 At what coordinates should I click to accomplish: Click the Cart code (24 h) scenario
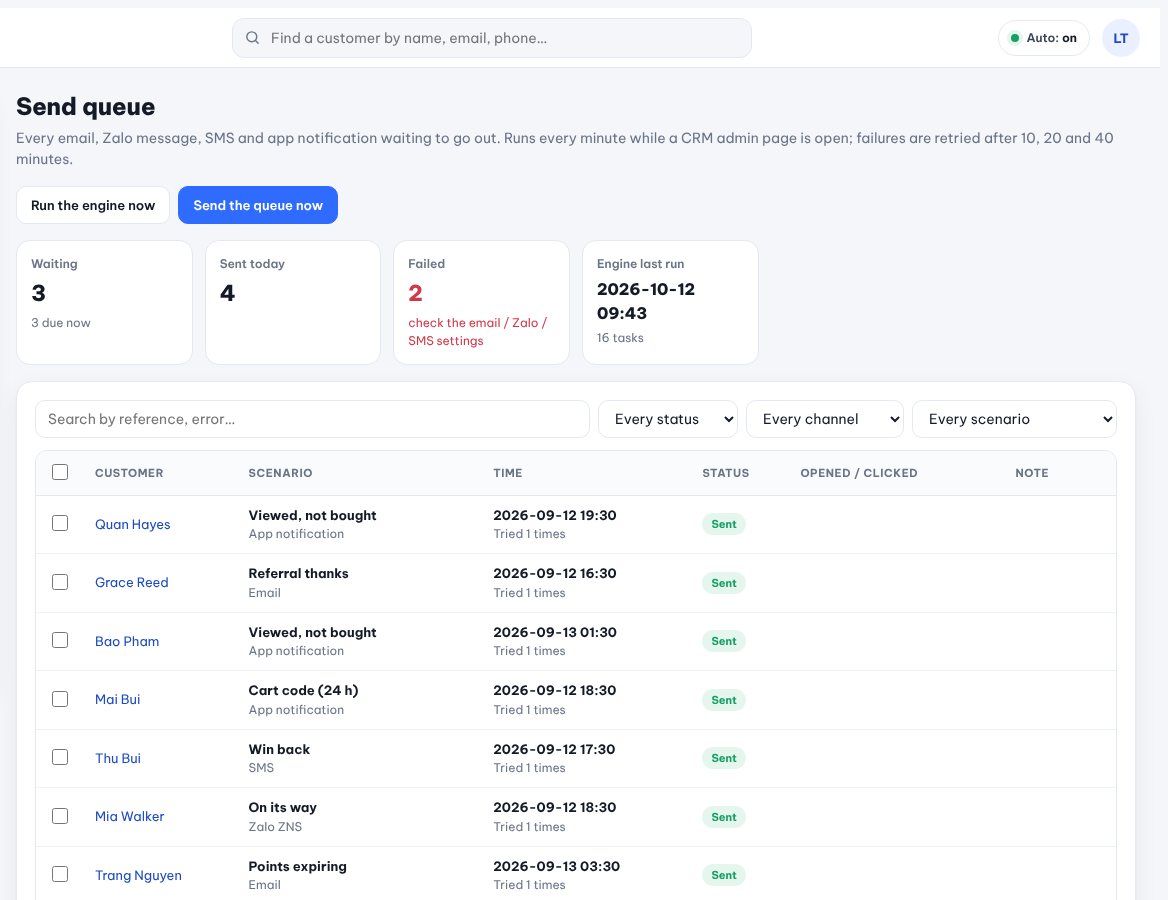point(303,691)
